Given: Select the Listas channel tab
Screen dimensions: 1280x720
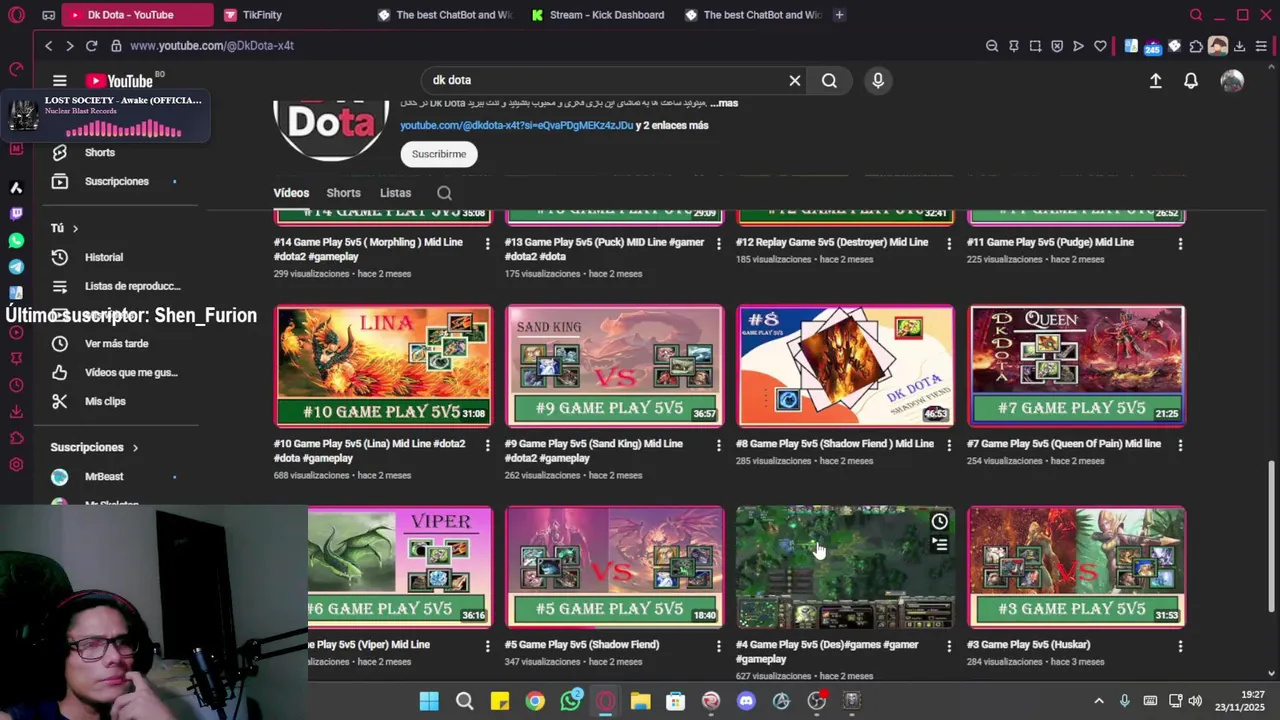Looking at the screenshot, I should point(395,193).
